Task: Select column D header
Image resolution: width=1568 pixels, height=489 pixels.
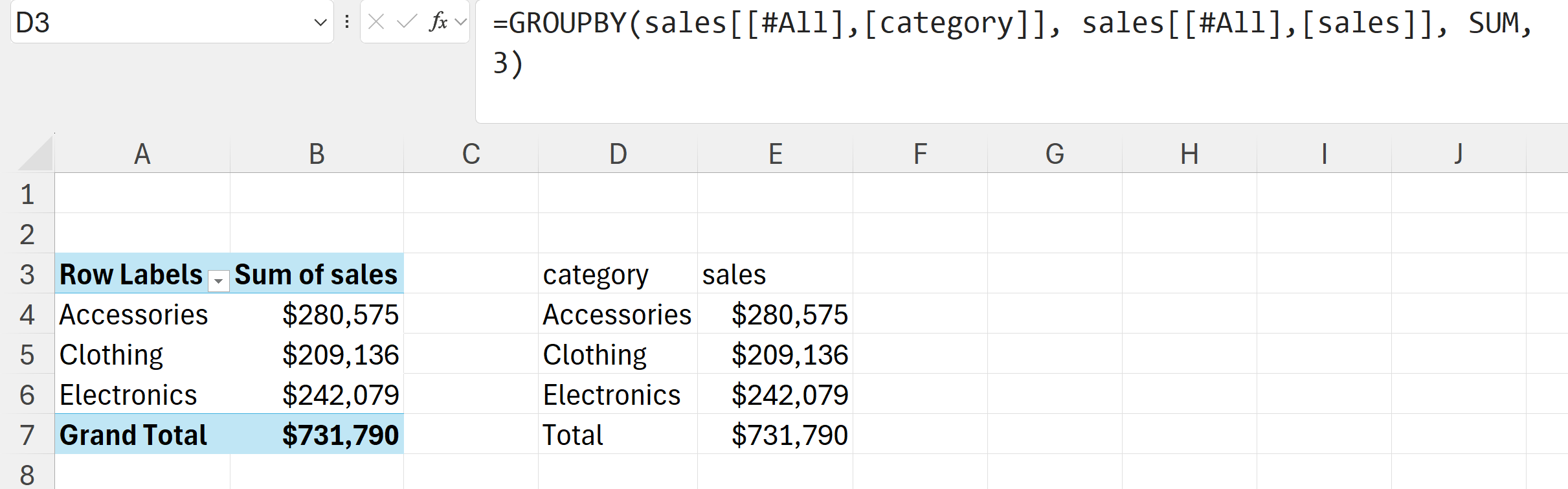Action: pyautogui.click(x=618, y=154)
